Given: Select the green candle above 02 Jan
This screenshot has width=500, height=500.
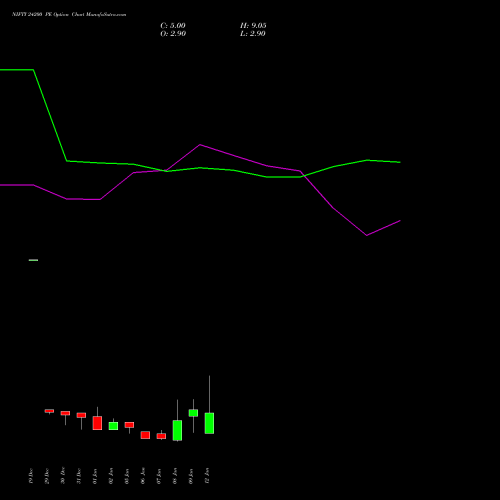Looking at the screenshot, I should tap(113, 426).
